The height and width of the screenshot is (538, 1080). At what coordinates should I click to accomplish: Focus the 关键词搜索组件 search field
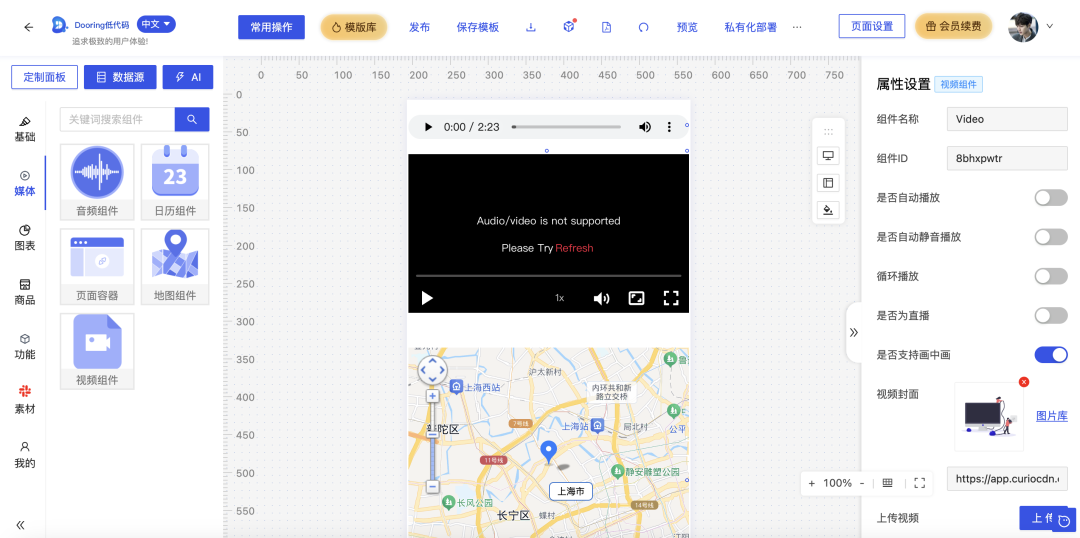[117, 119]
